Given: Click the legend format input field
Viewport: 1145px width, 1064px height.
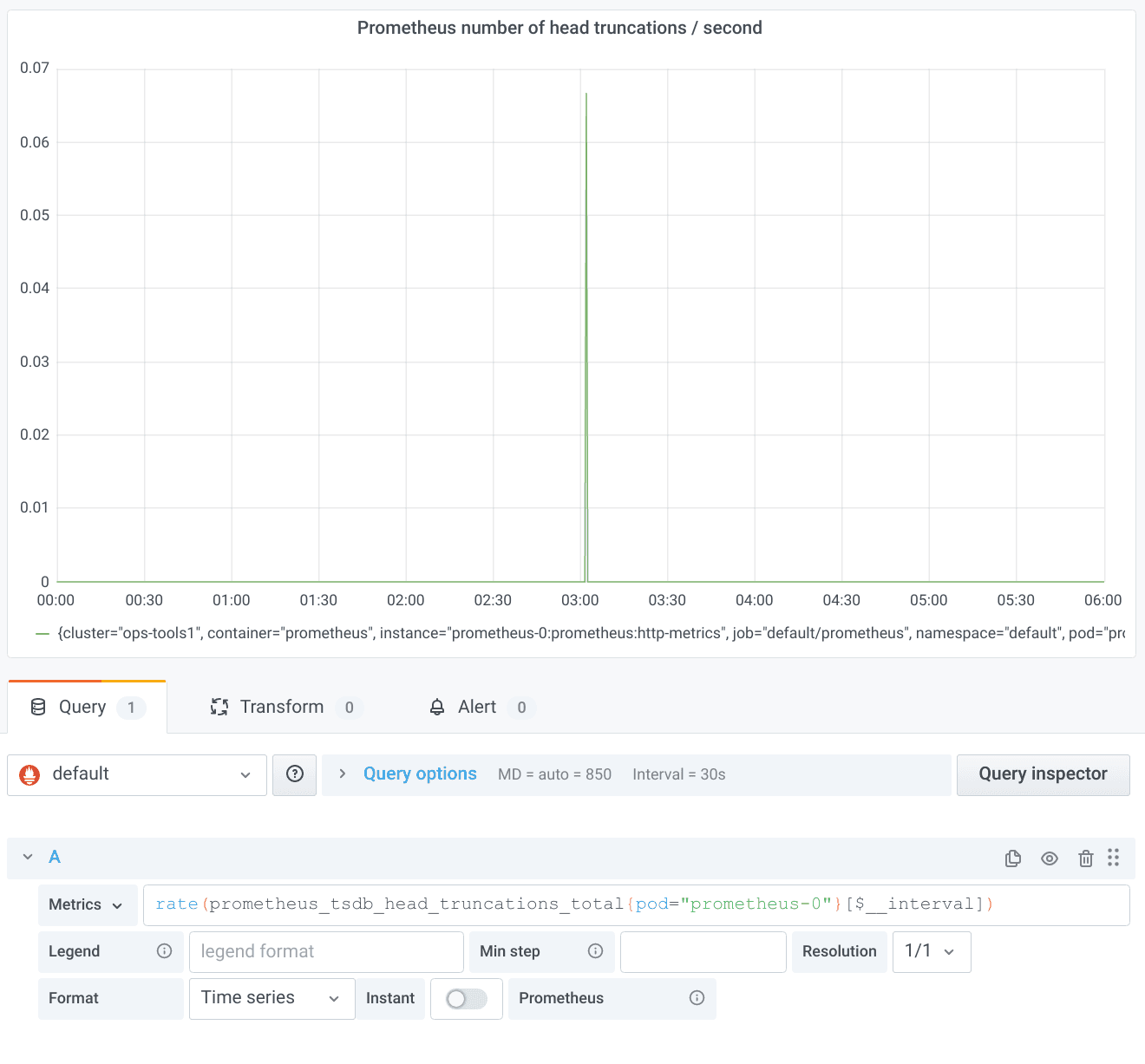Looking at the screenshot, I should (326, 951).
